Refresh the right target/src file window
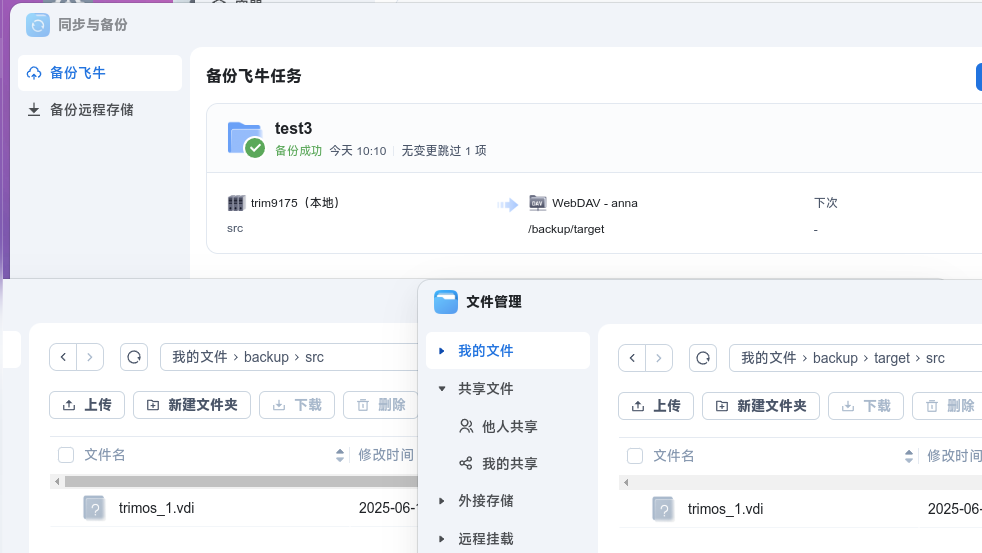 tap(703, 358)
